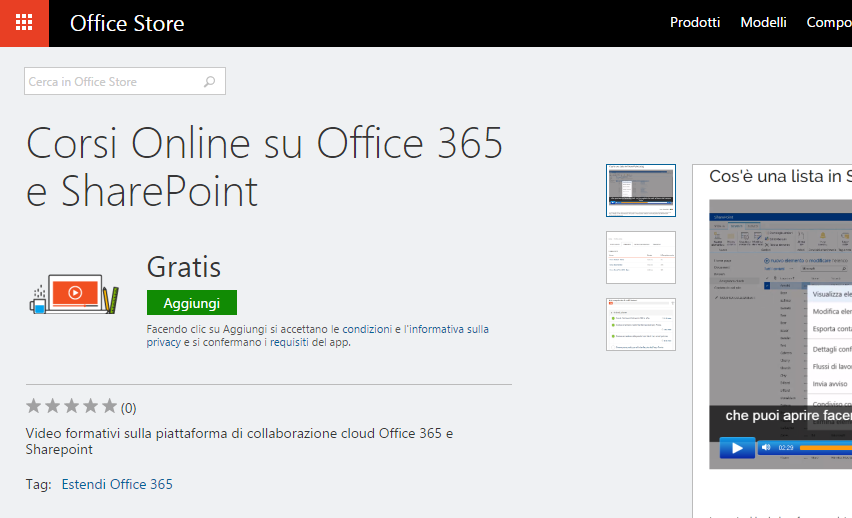
Task: Open the Estendi Office 365 tag
Action: (x=117, y=484)
